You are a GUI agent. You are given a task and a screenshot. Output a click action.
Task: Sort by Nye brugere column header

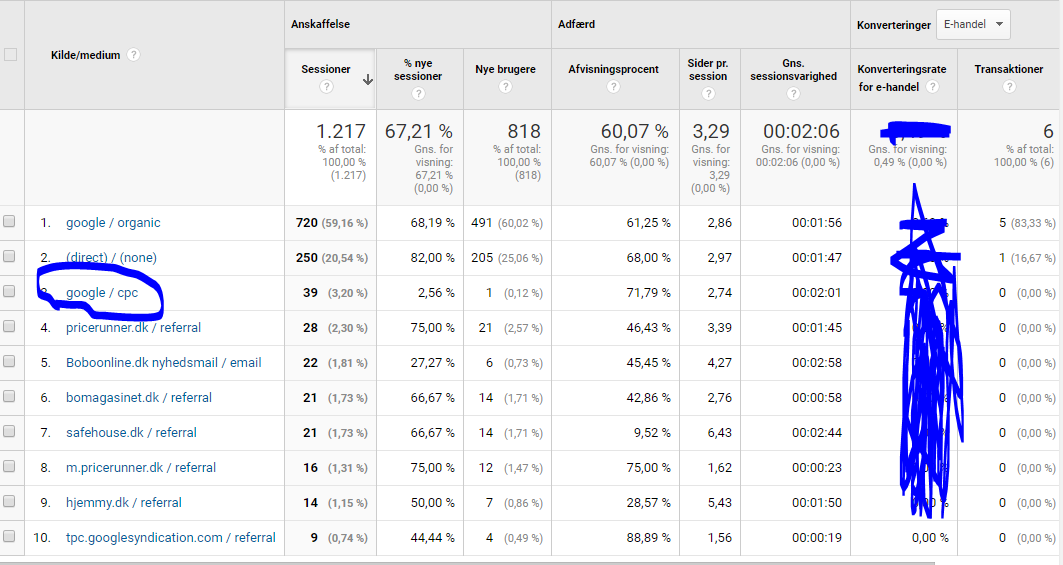pyautogui.click(x=505, y=69)
